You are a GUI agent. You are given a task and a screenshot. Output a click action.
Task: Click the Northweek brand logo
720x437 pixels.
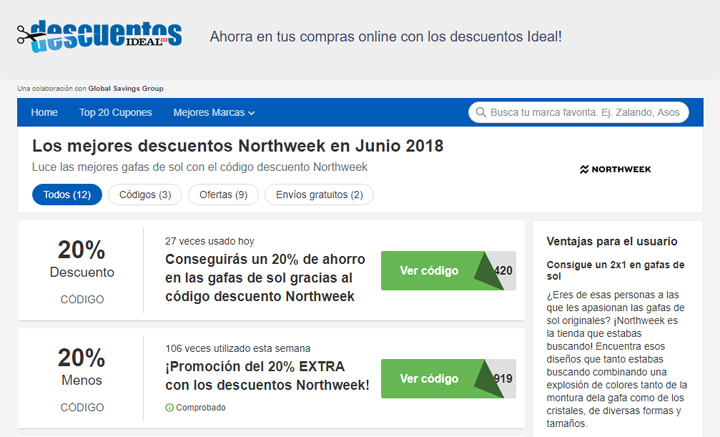[615, 169]
